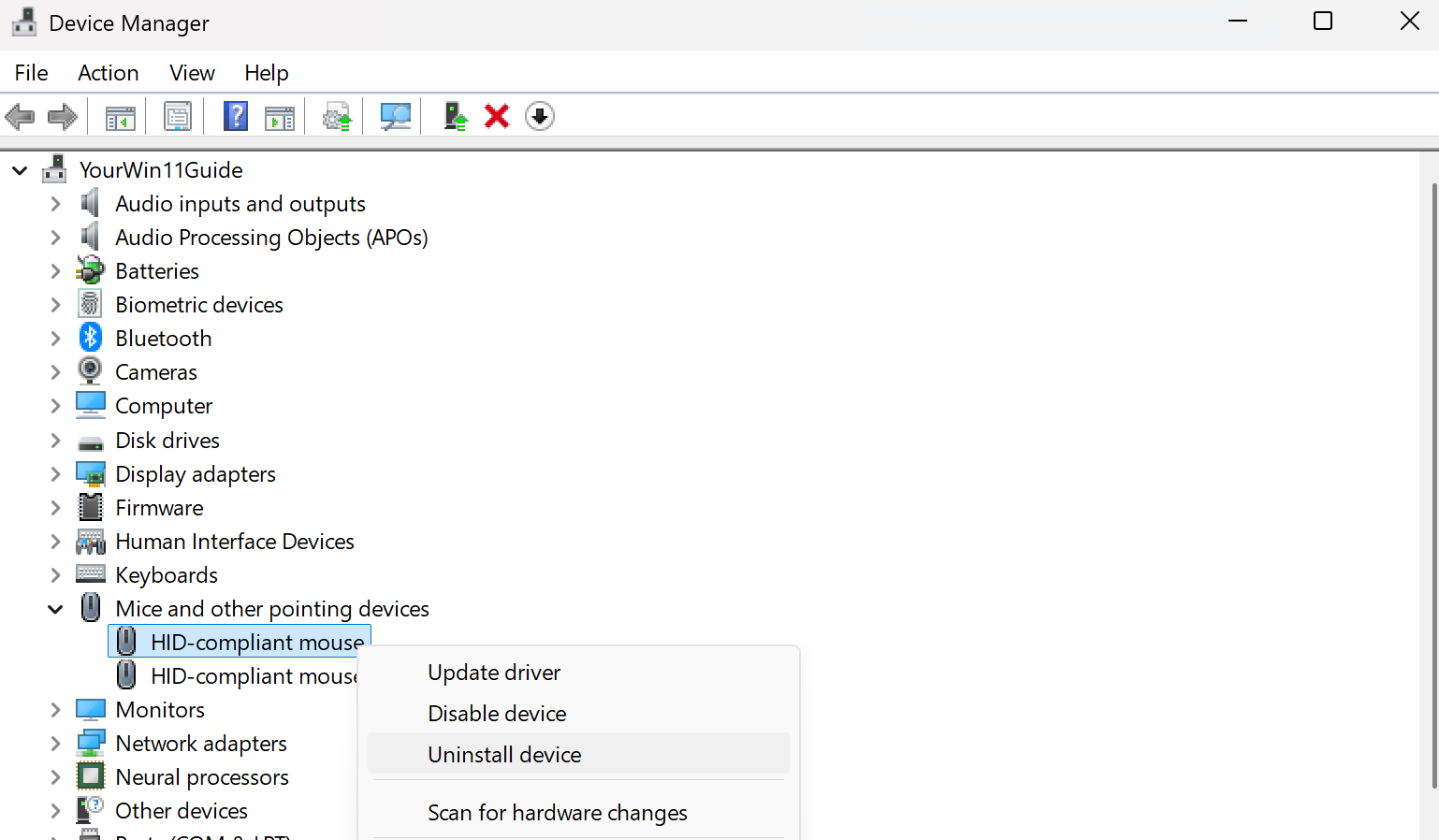Select the Display adapters icon
1439x840 pixels.
(91, 474)
